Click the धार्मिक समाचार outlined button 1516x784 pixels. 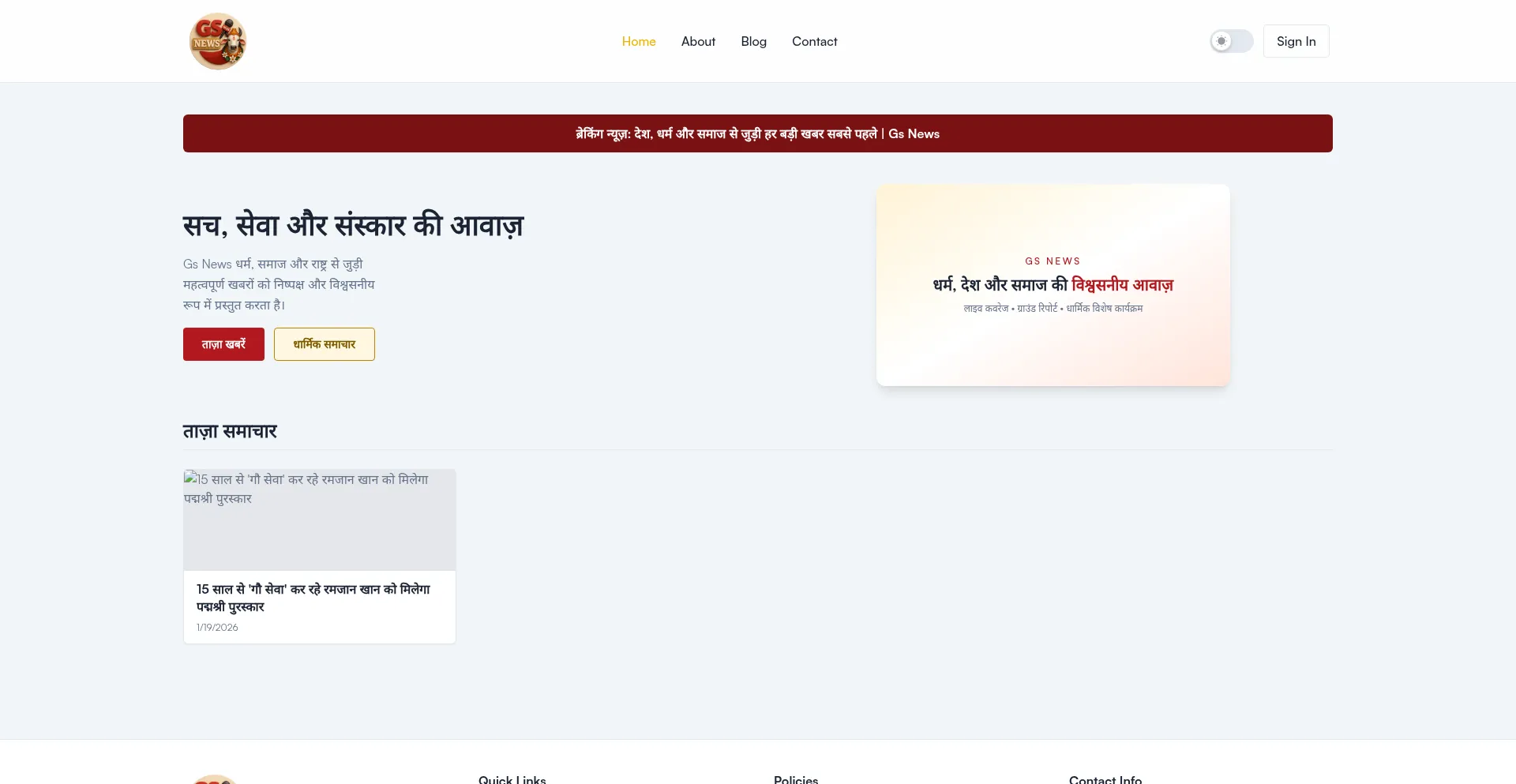pos(325,344)
